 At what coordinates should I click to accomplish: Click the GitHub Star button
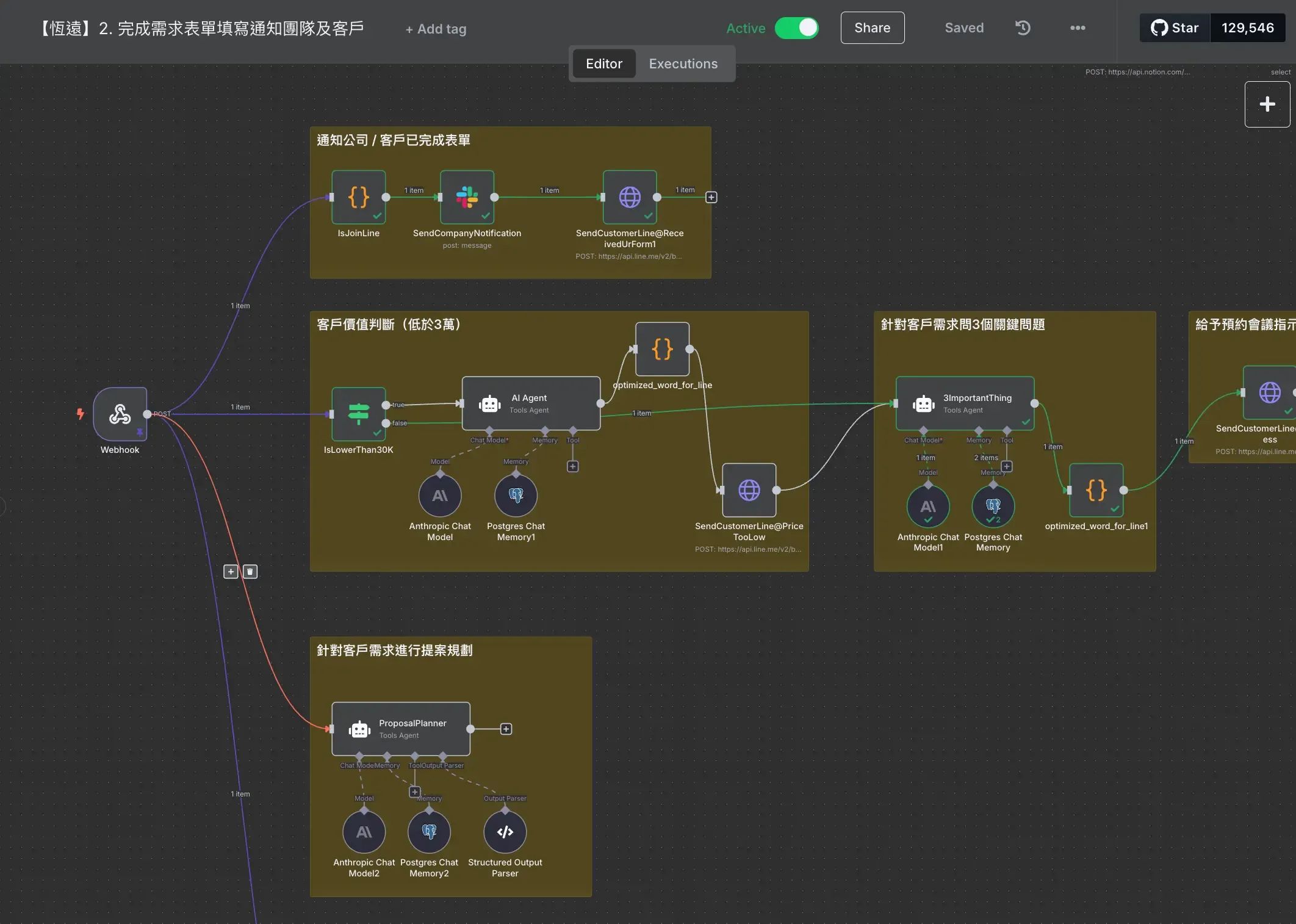click(1175, 28)
